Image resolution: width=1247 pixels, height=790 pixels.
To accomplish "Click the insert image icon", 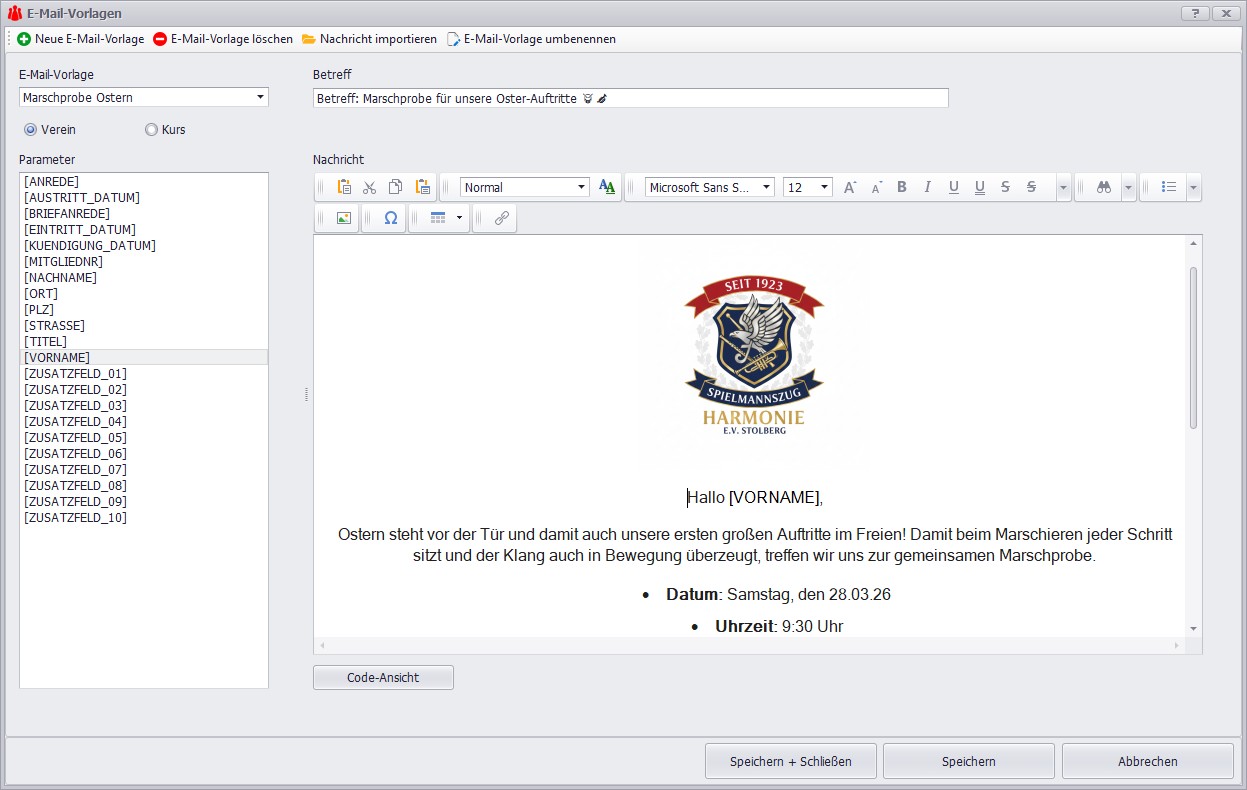I will click(x=344, y=218).
